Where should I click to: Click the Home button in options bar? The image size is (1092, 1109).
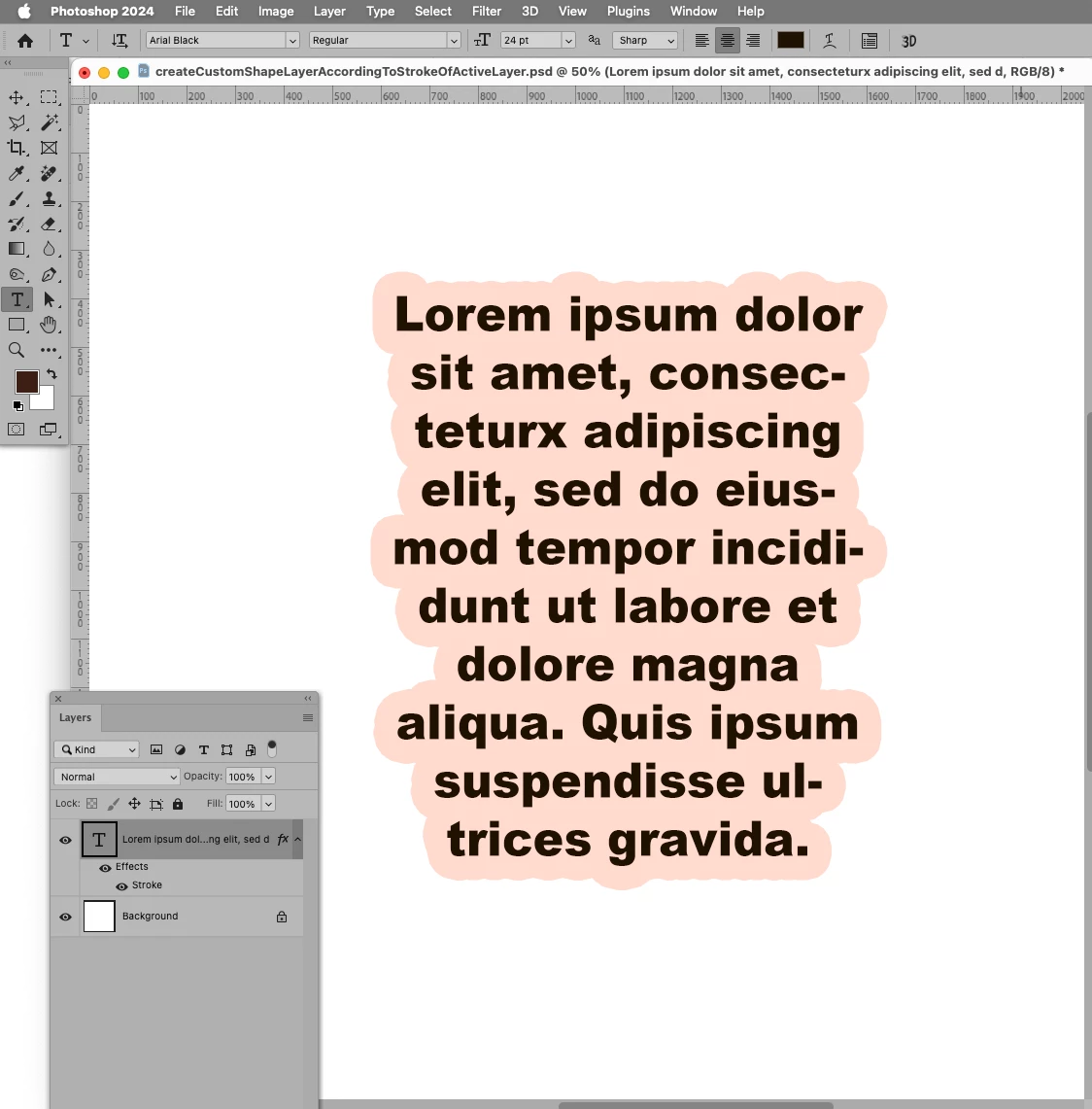pos(25,41)
